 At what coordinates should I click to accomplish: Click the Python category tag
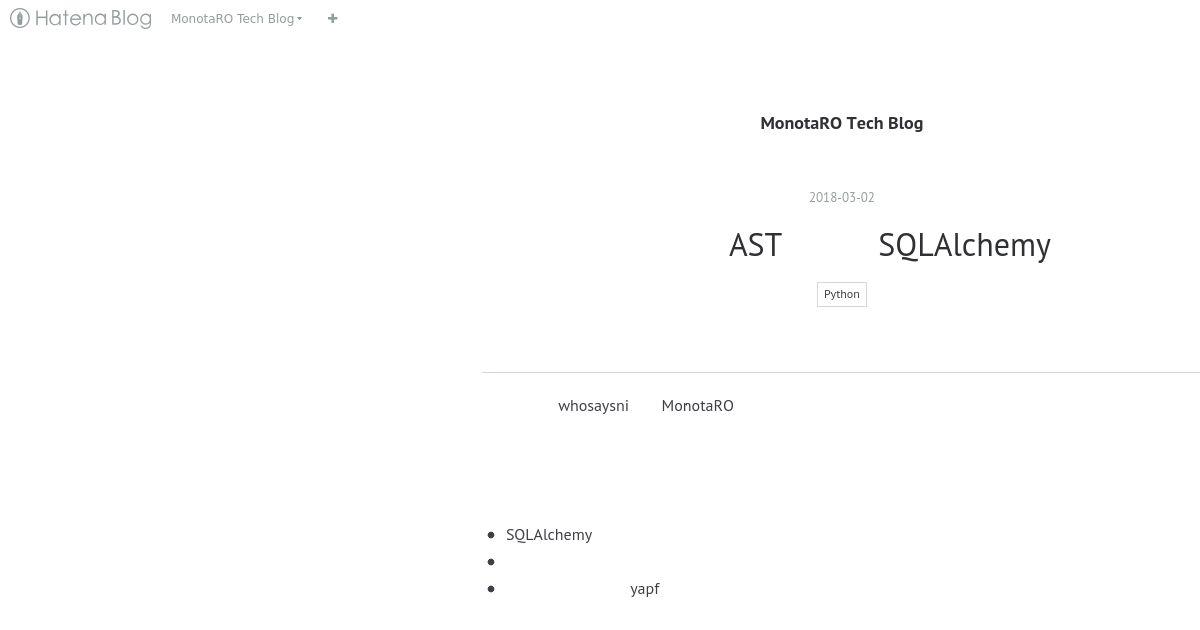[x=841, y=294]
